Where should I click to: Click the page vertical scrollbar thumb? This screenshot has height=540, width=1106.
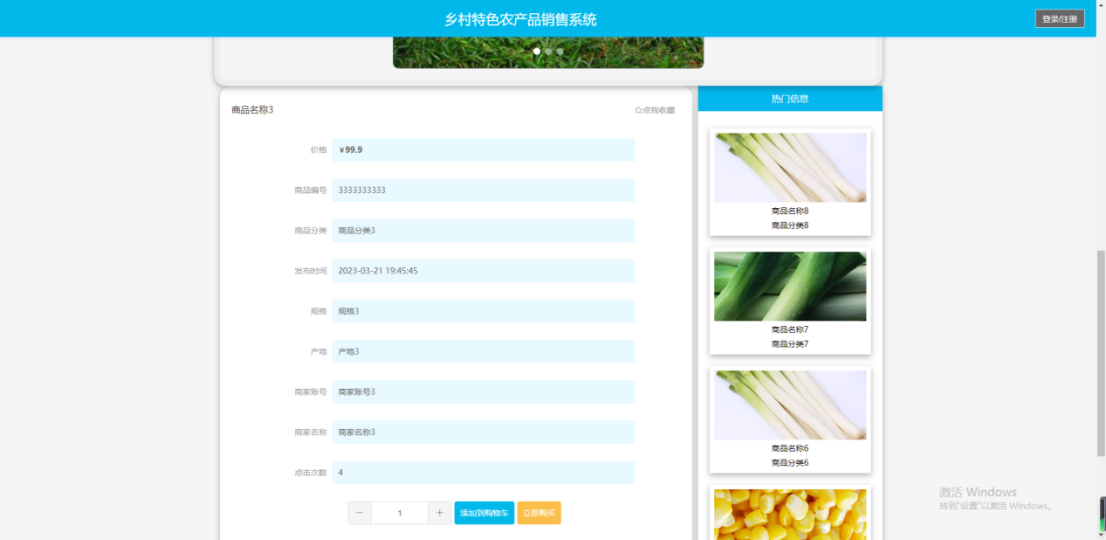click(x=1101, y=354)
